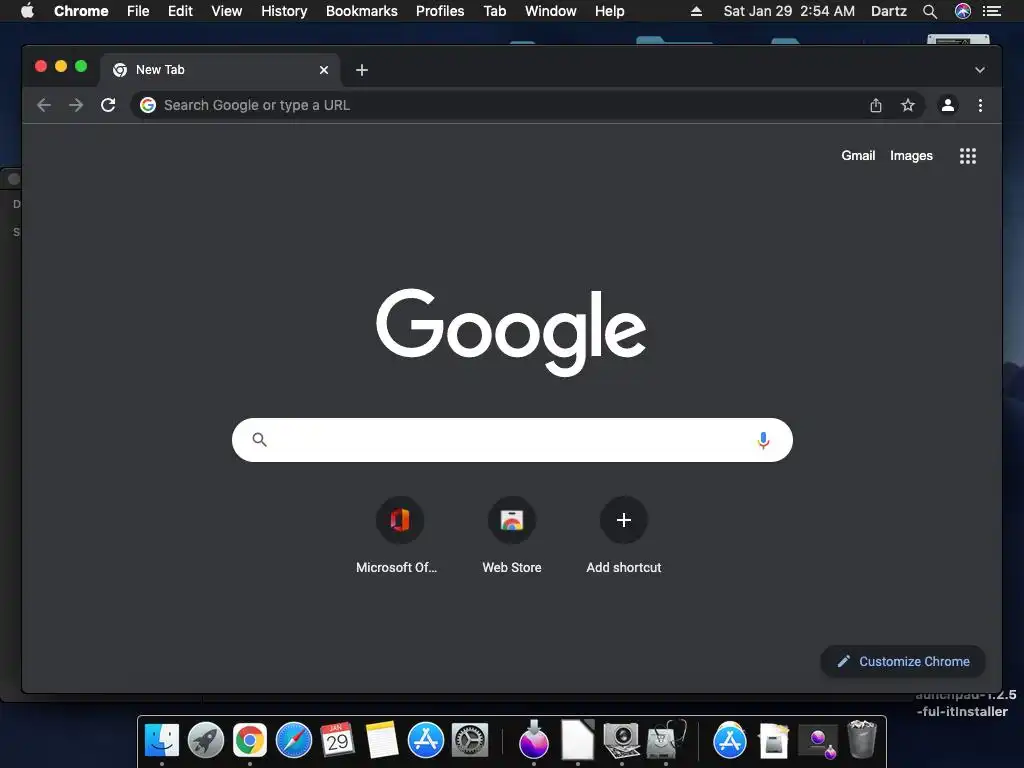1024x768 pixels.
Task: Open Calendar from the Dock
Action: click(x=338, y=741)
